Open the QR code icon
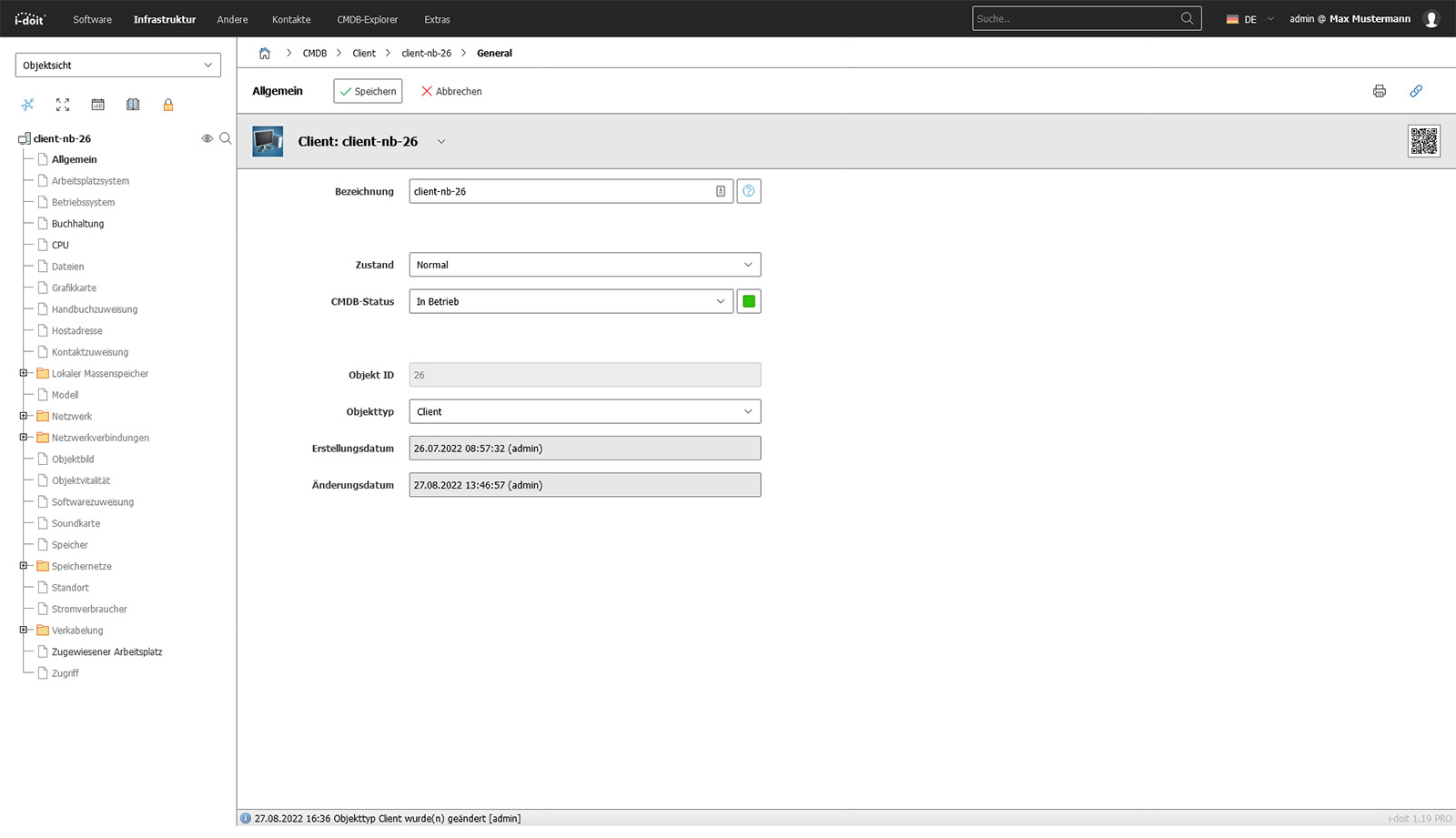Screen dimensions: 1456x838 click(1423, 141)
